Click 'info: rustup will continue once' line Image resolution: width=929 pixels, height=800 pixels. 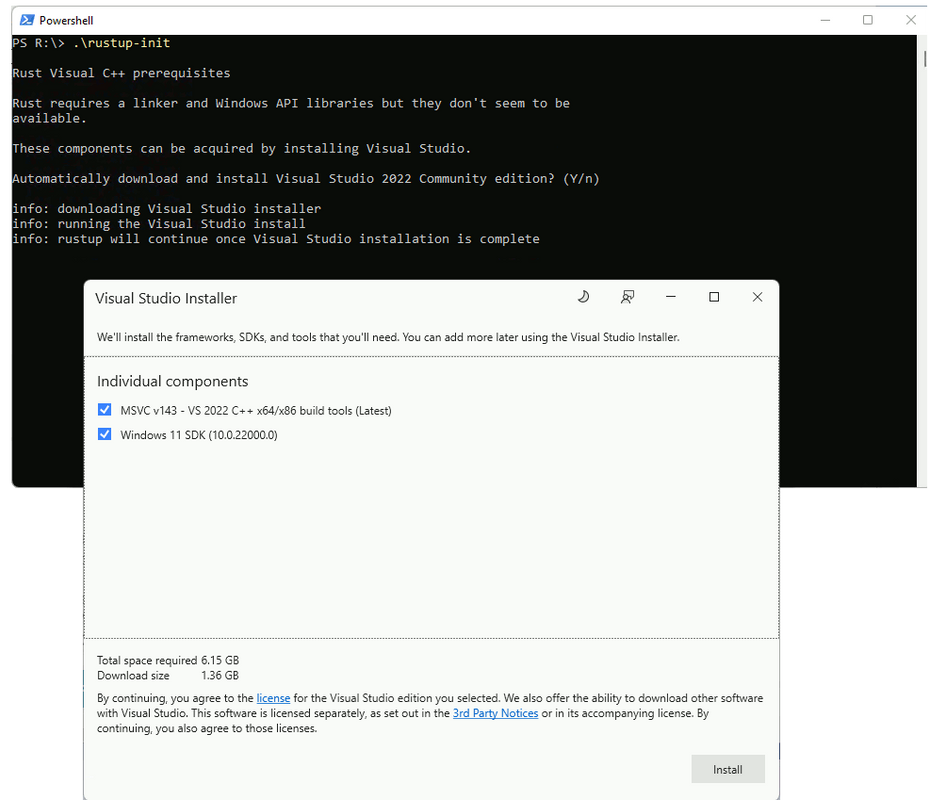(276, 239)
